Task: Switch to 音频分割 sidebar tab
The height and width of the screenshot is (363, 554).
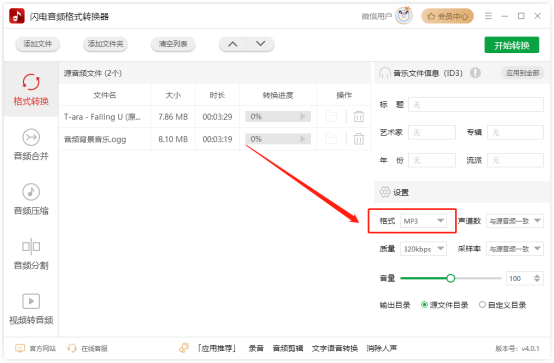Action: tap(31, 254)
